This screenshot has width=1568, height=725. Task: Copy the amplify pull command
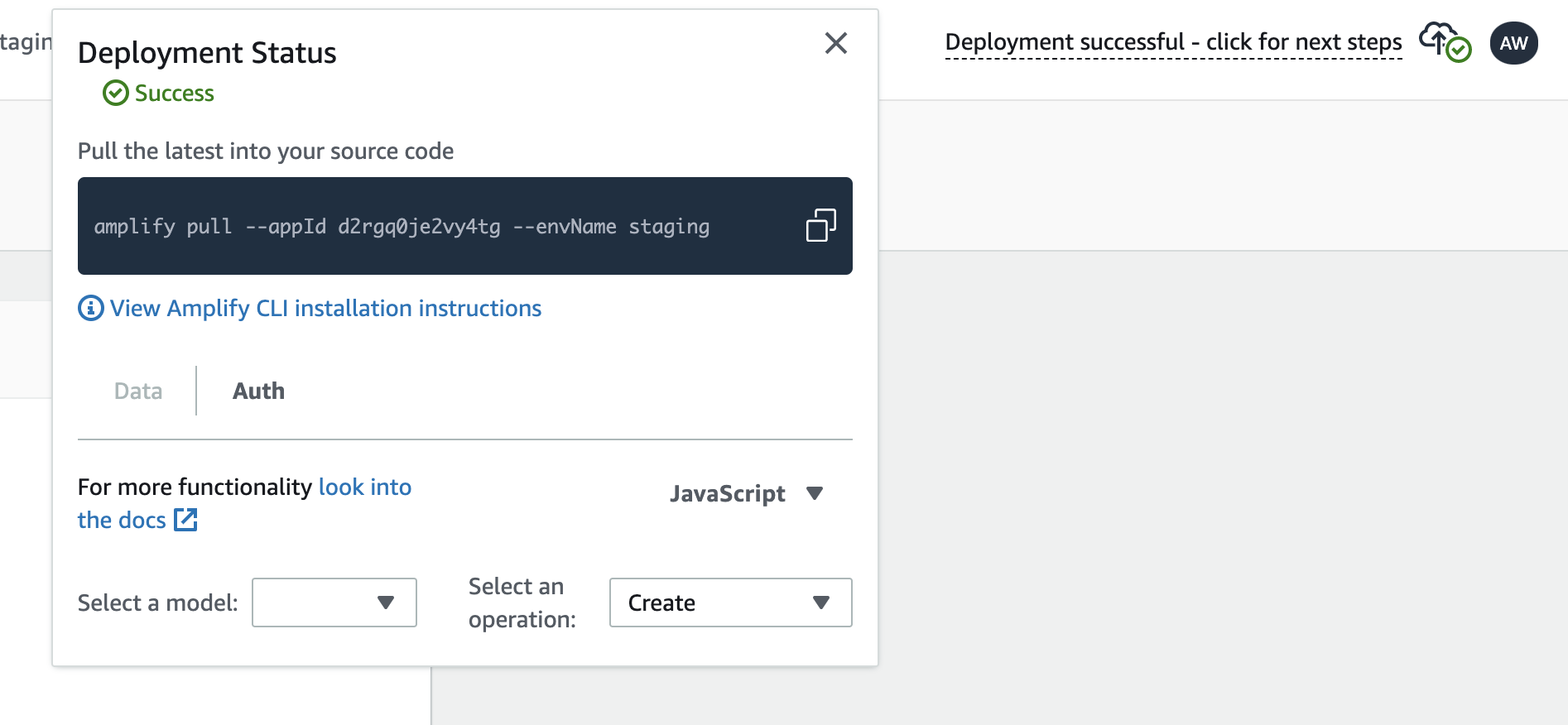821,225
